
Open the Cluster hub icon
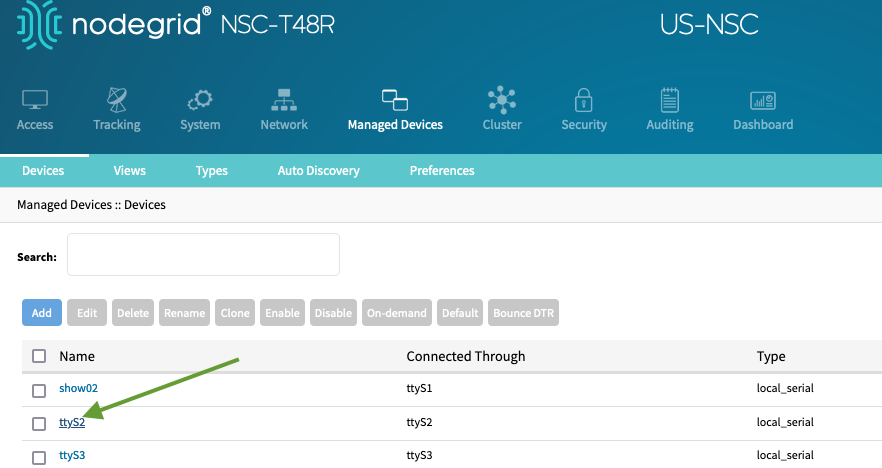pos(502,100)
